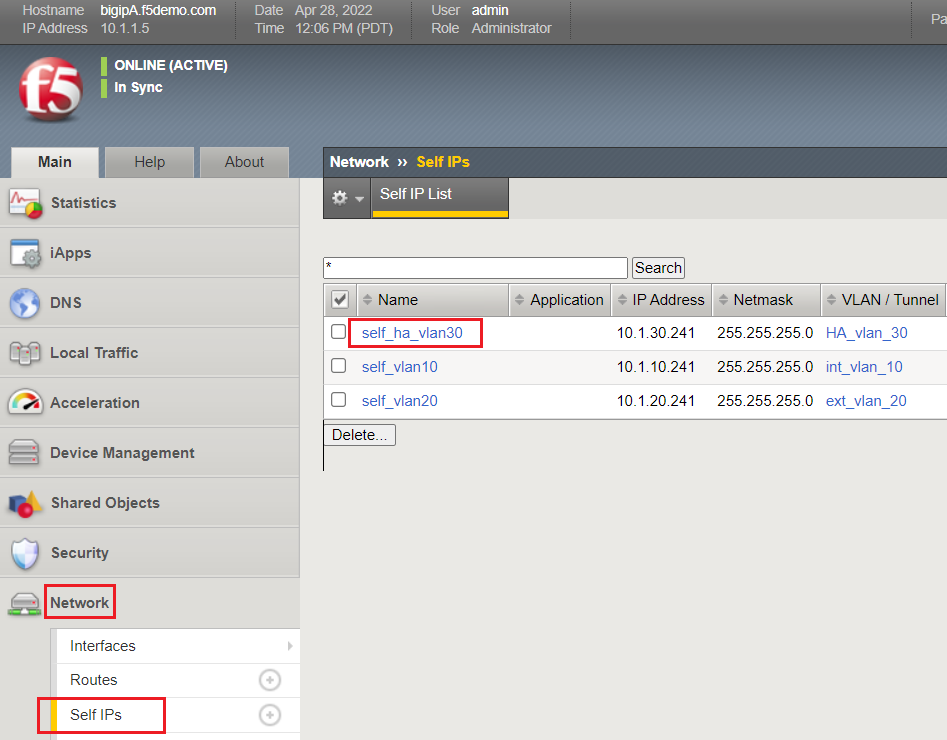Open the gear settings dropdown menu

coord(347,198)
